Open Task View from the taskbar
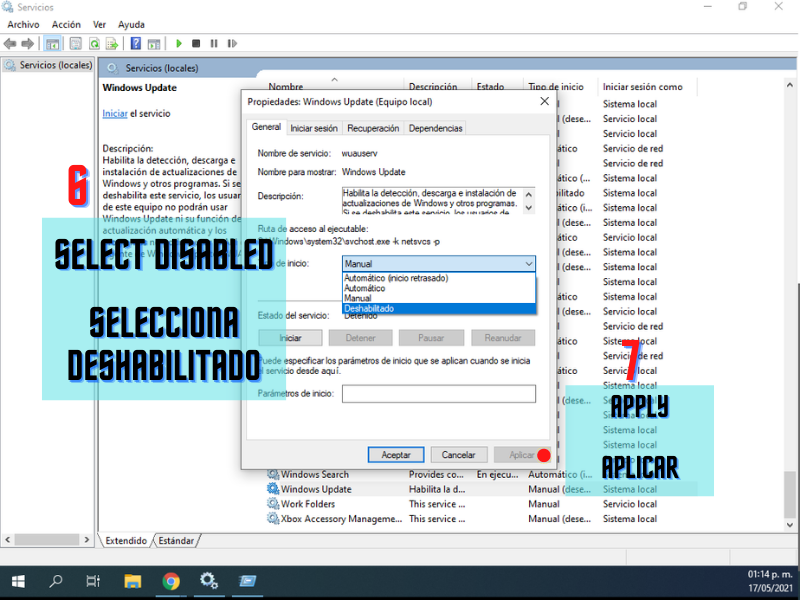 (x=93, y=581)
